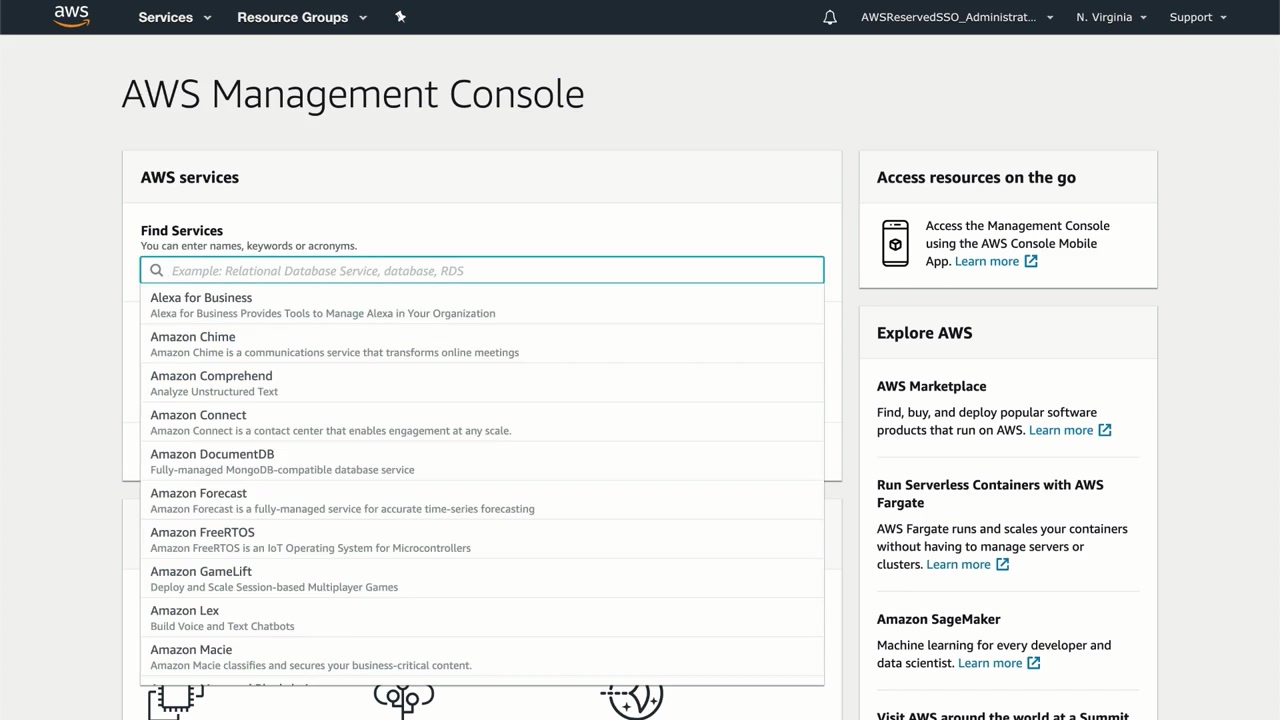
Task: Select Amazon Chime from suggestions
Action: [x=482, y=344]
